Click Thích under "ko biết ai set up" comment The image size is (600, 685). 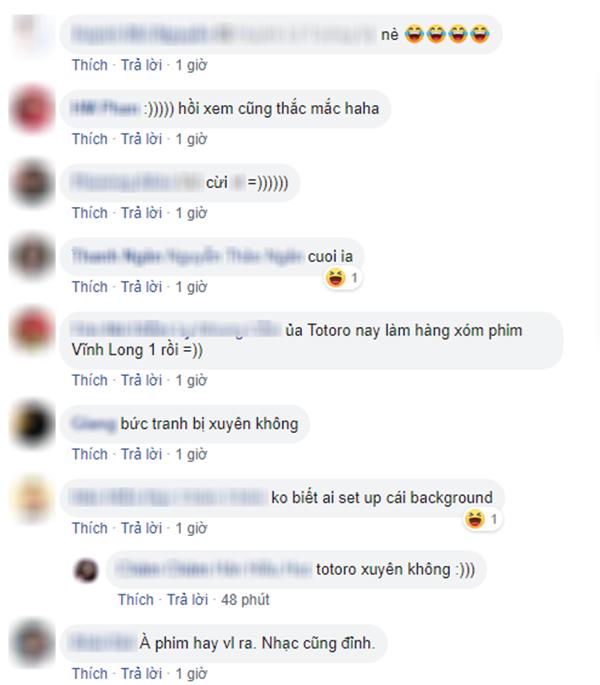pos(90,529)
